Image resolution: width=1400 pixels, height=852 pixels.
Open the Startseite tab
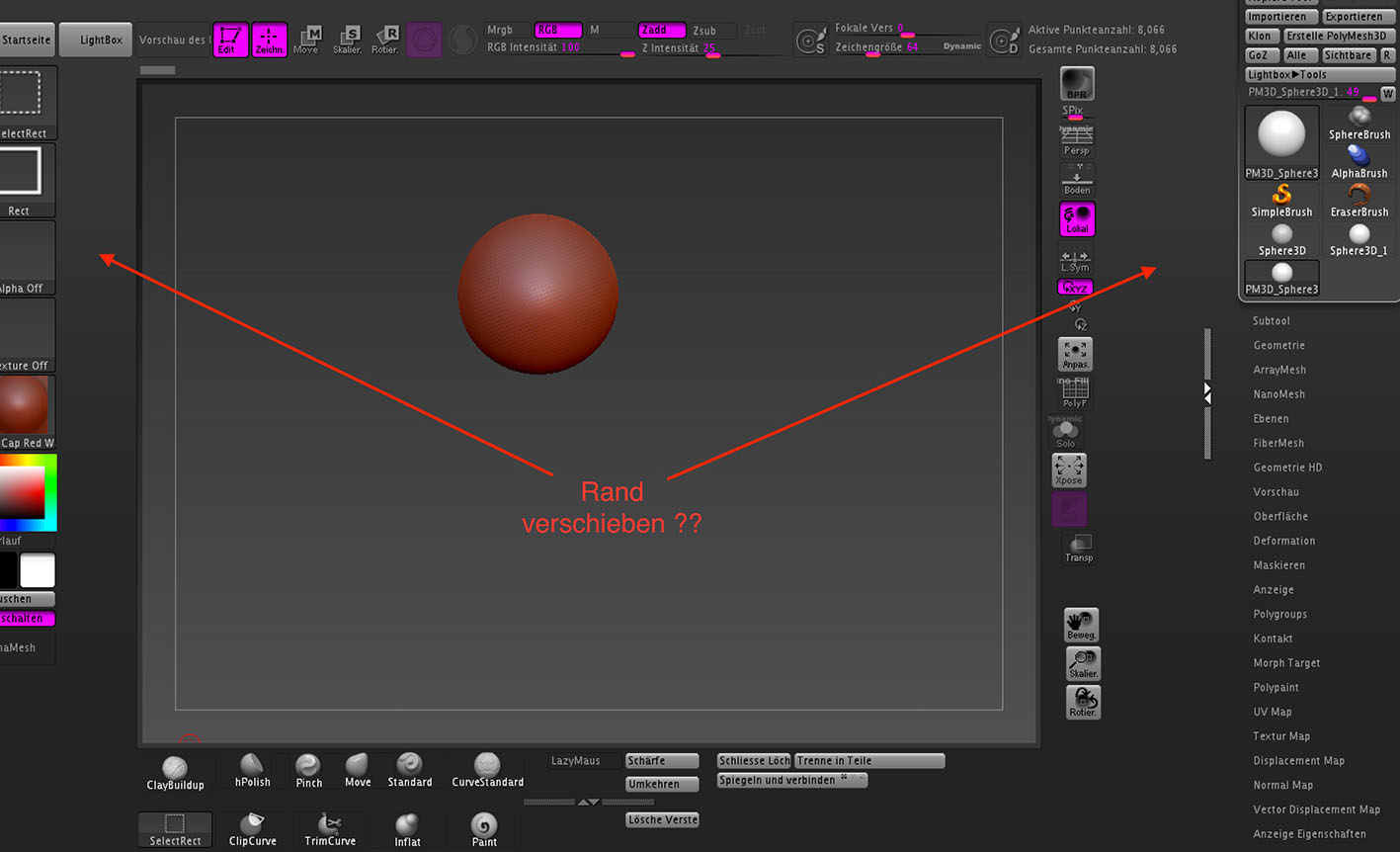point(27,41)
